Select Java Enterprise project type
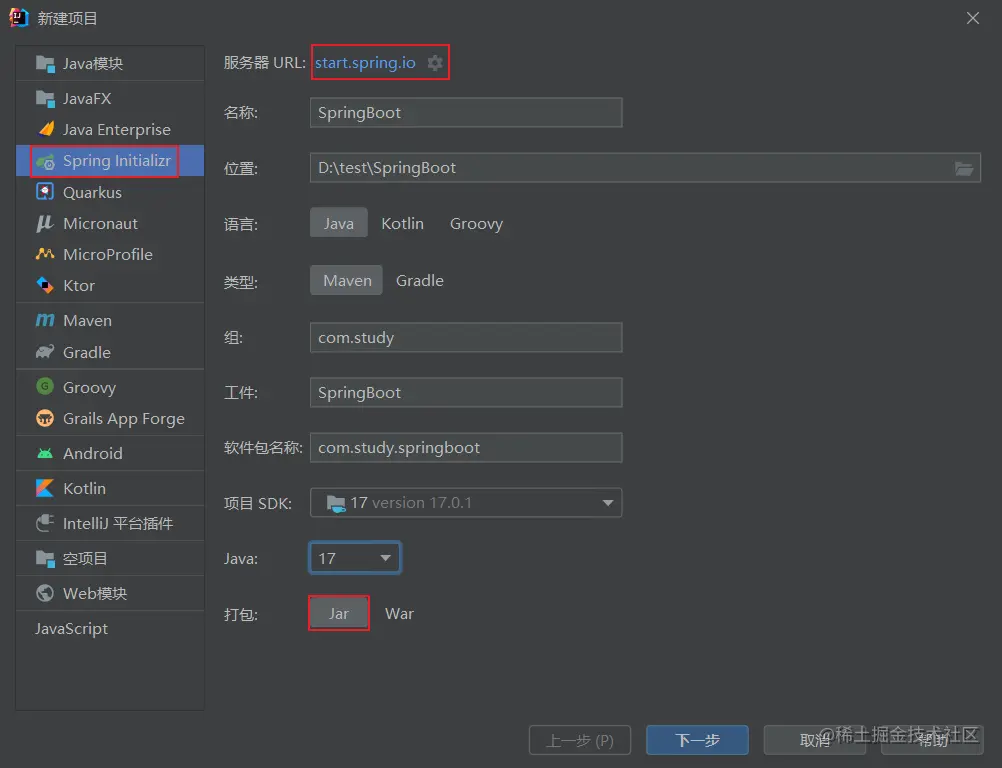 [x=110, y=129]
